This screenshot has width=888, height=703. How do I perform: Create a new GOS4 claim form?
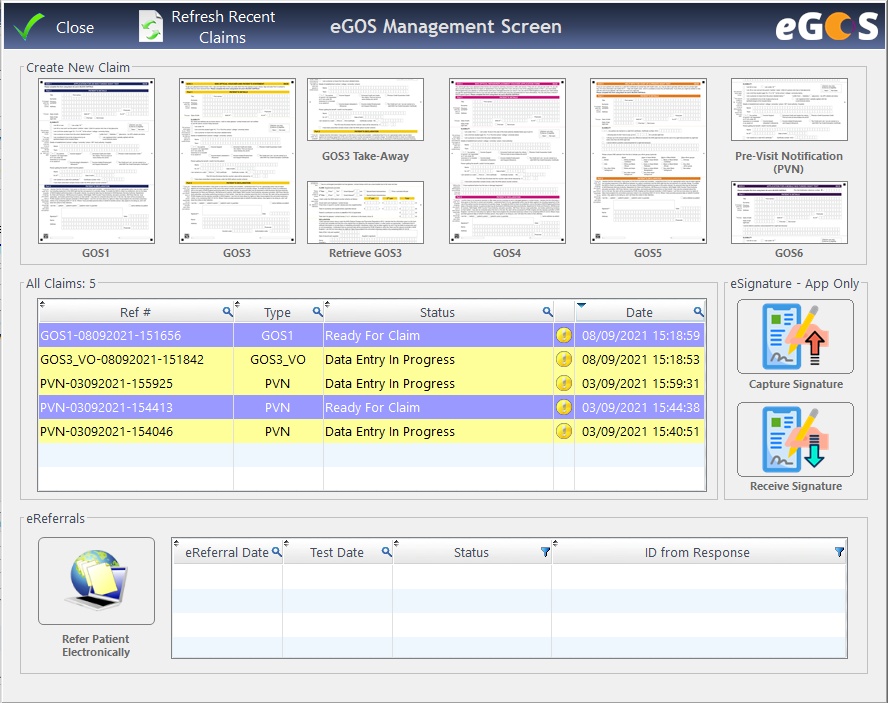point(507,161)
